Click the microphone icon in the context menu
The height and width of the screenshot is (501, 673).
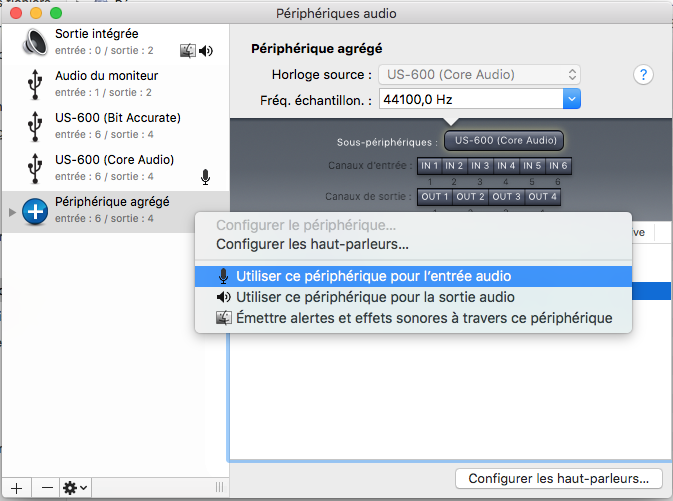tap(223, 276)
